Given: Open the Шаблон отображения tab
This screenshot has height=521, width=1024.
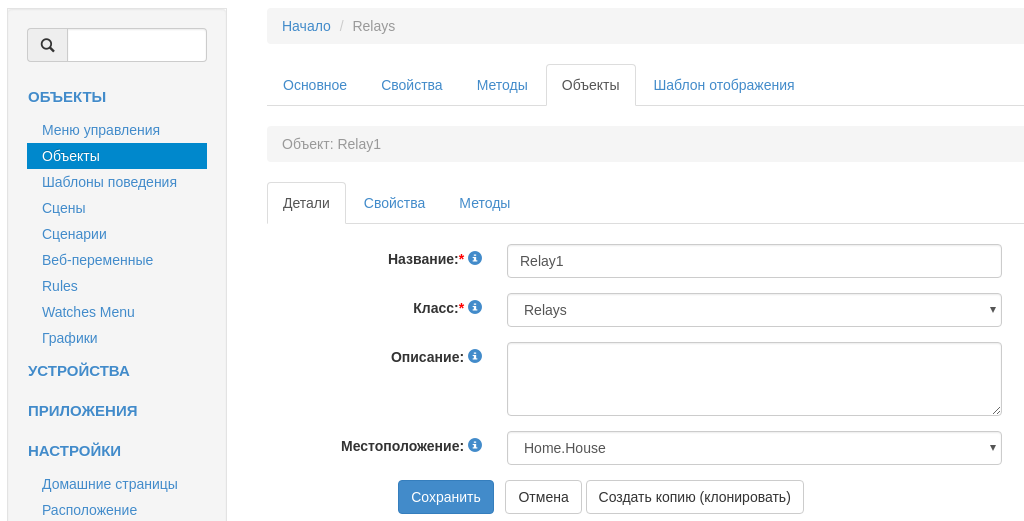Looking at the screenshot, I should (x=723, y=85).
